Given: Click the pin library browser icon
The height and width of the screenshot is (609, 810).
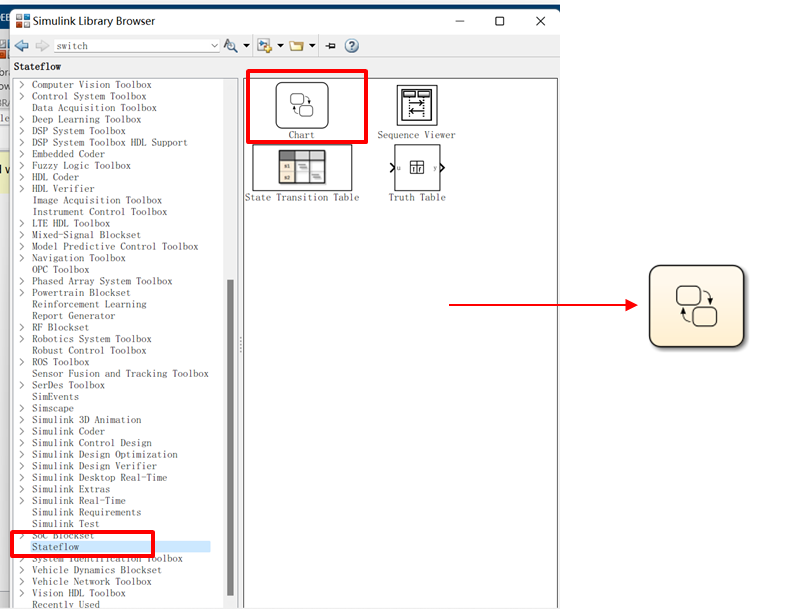Looking at the screenshot, I should pos(331,46).
